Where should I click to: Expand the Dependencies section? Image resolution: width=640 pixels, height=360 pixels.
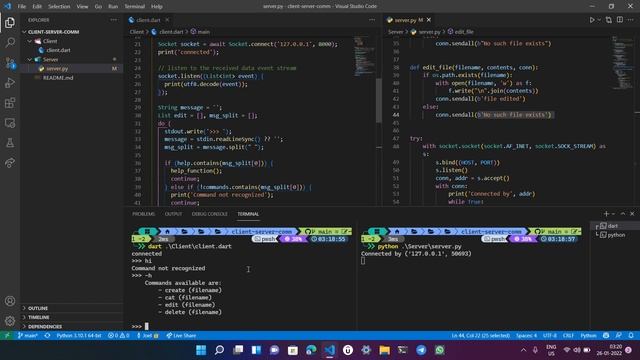(71, 327)
